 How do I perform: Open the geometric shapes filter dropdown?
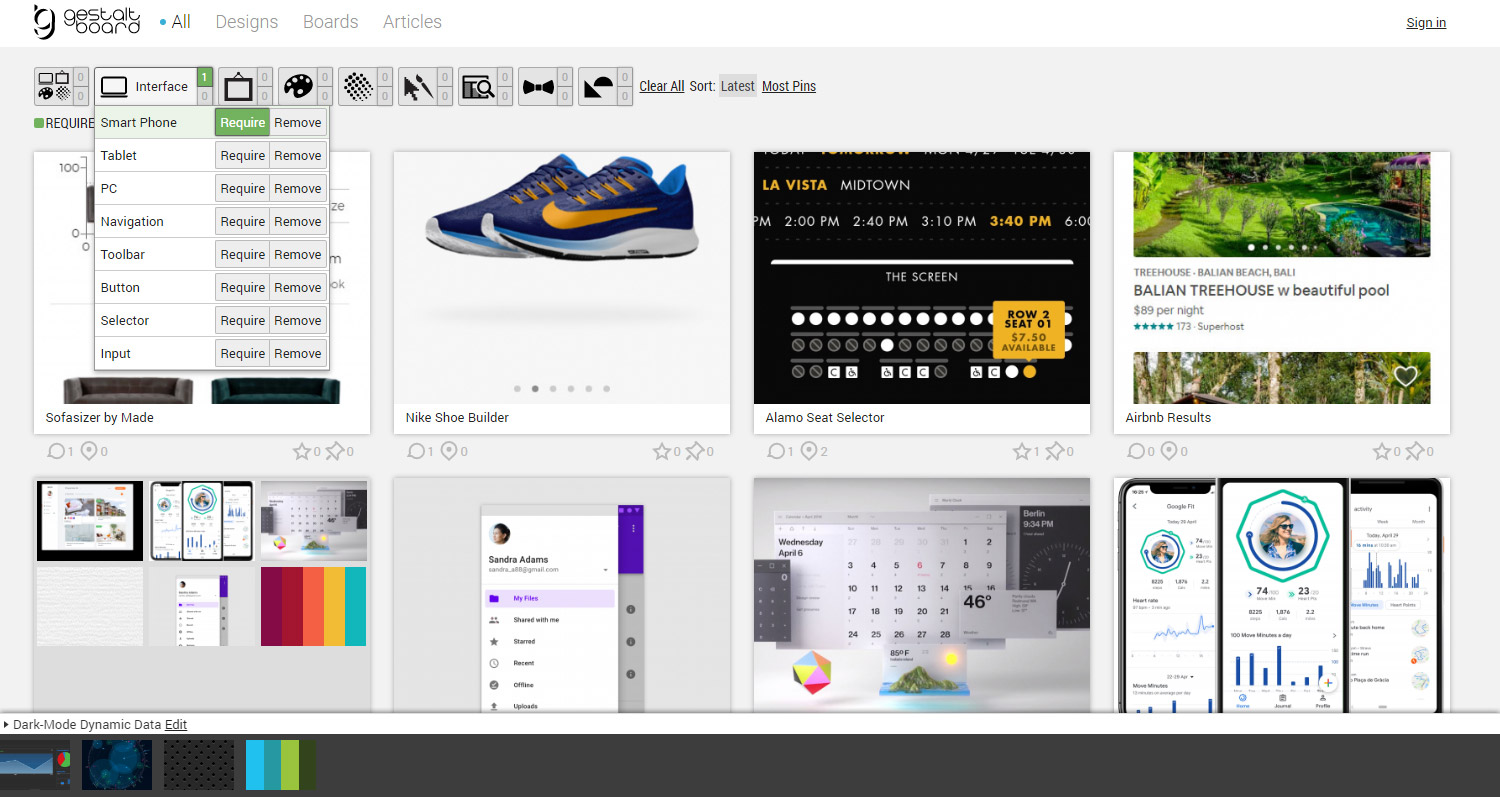598,86
